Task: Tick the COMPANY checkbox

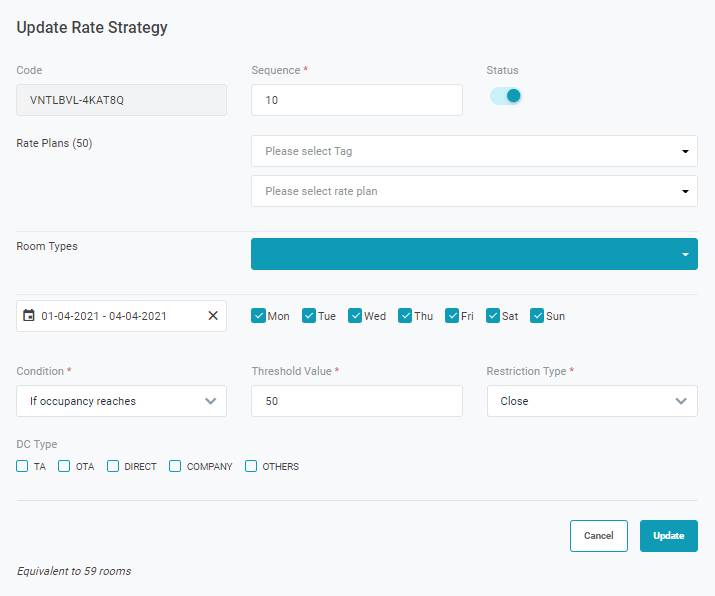Action: 175,466
